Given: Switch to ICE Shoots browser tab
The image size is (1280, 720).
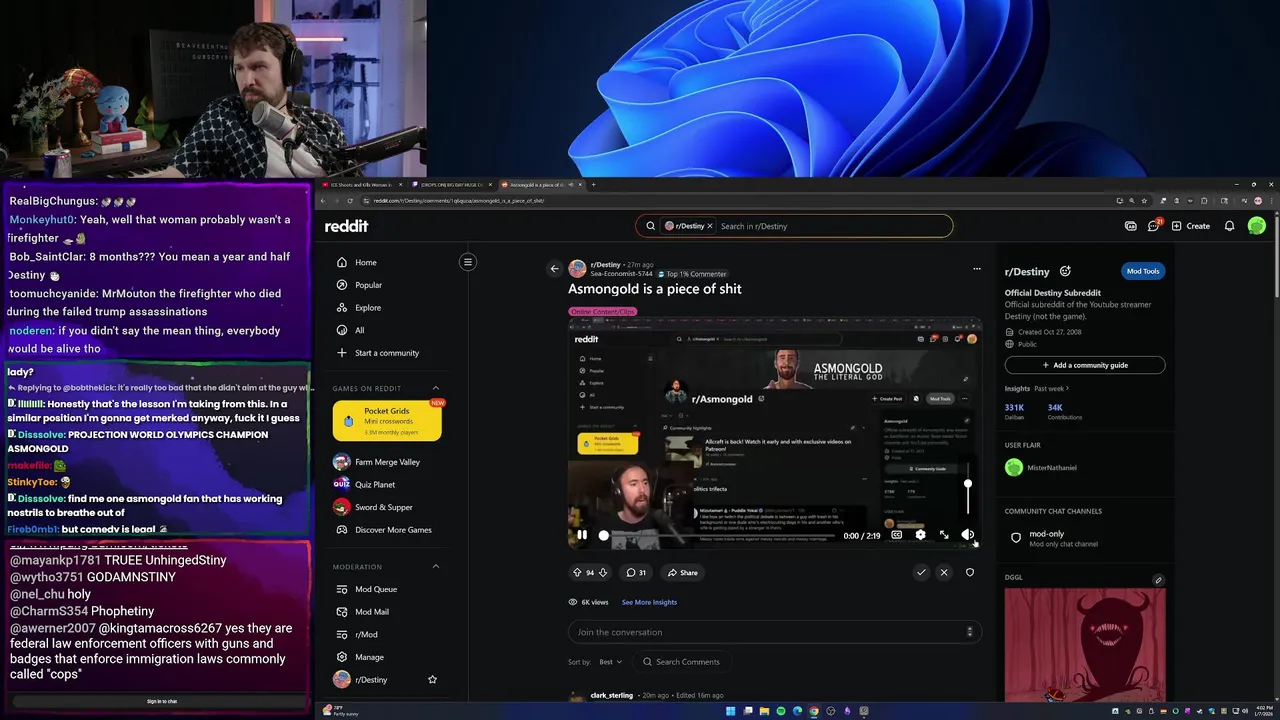Looking at the screenshot, I should tap(360, 184).
